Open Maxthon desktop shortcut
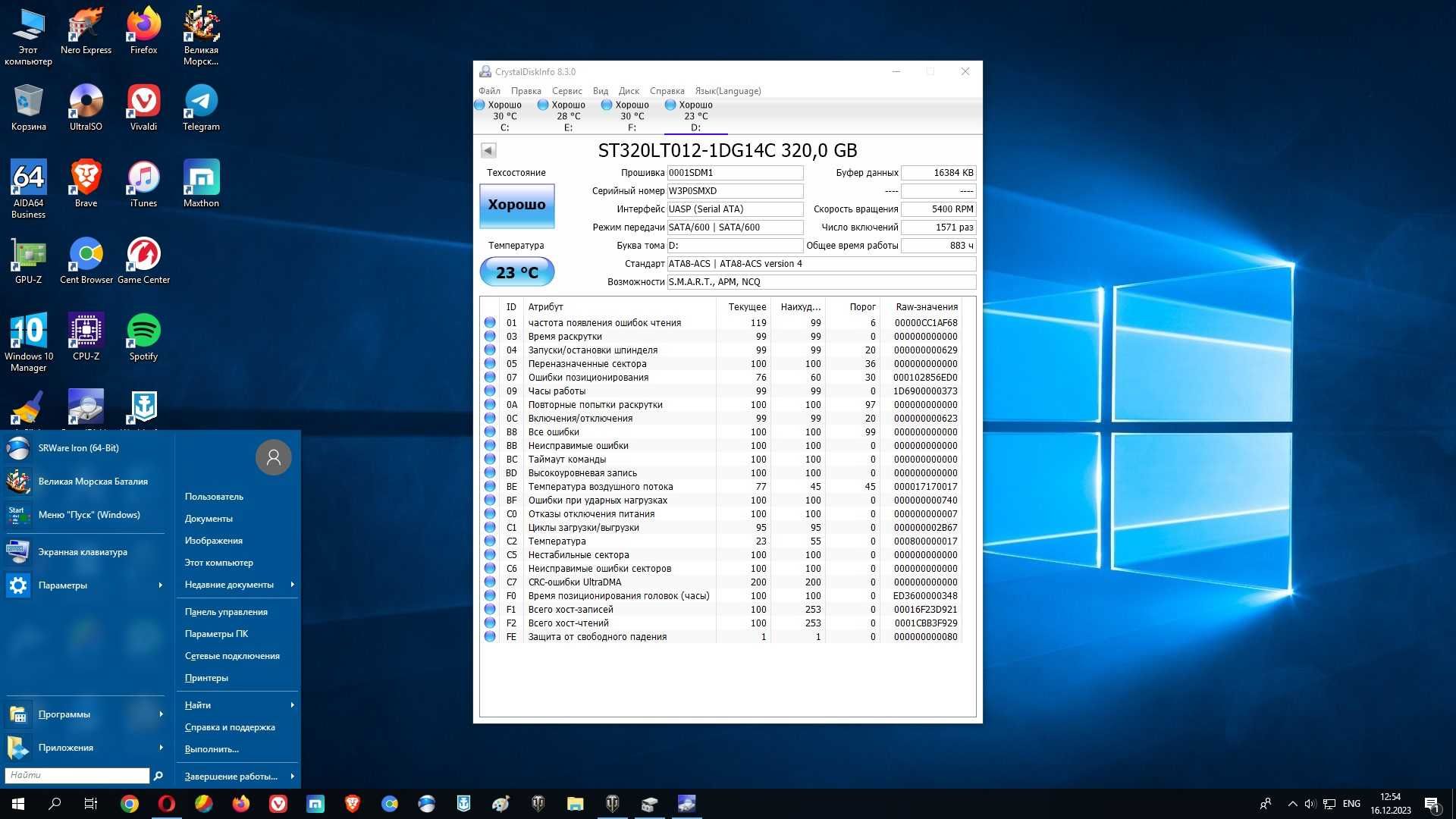This screenshot has height=819, width=1456. coord(201,184)
